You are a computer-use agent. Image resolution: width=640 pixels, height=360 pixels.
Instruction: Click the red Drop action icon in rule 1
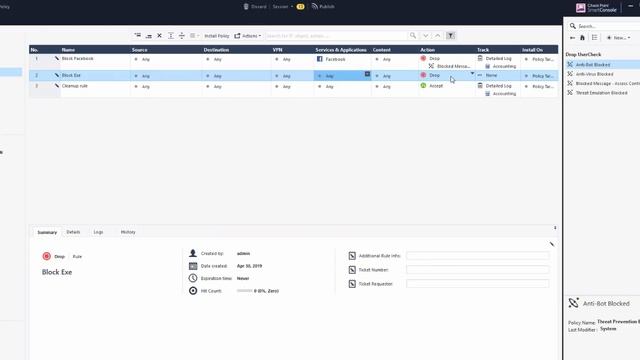pyautogui.click(x=423, y=58)
